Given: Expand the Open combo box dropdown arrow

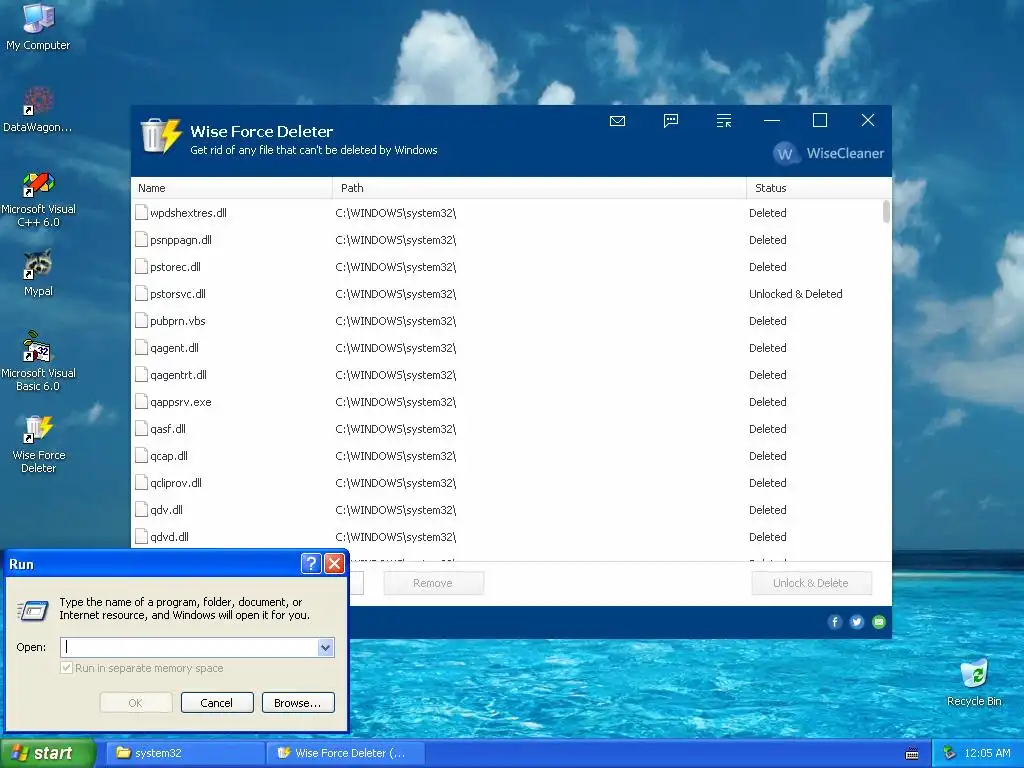Looking at the screenshot, I should (325, 647).
